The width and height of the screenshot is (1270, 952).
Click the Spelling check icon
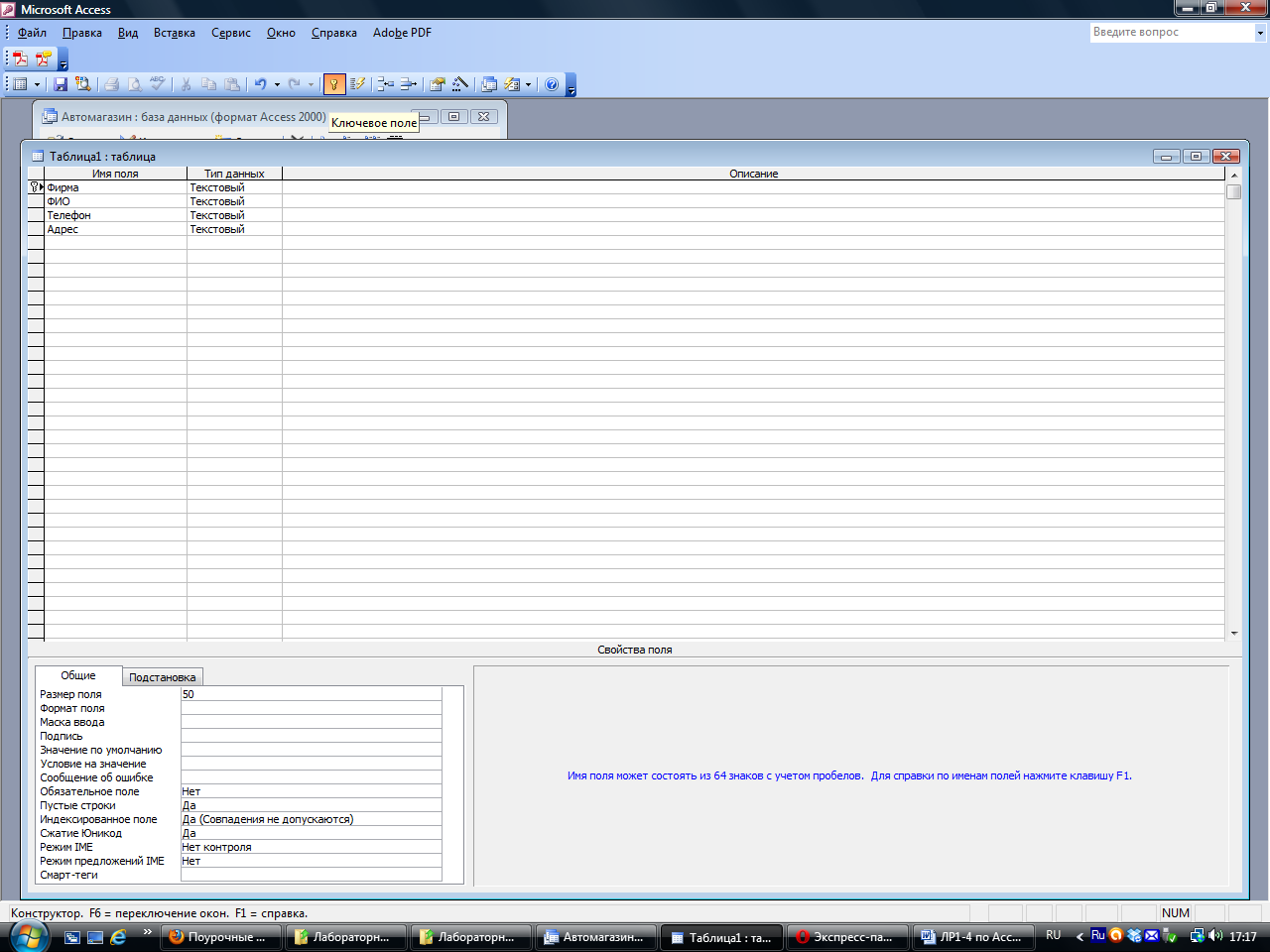coord(157,84)
